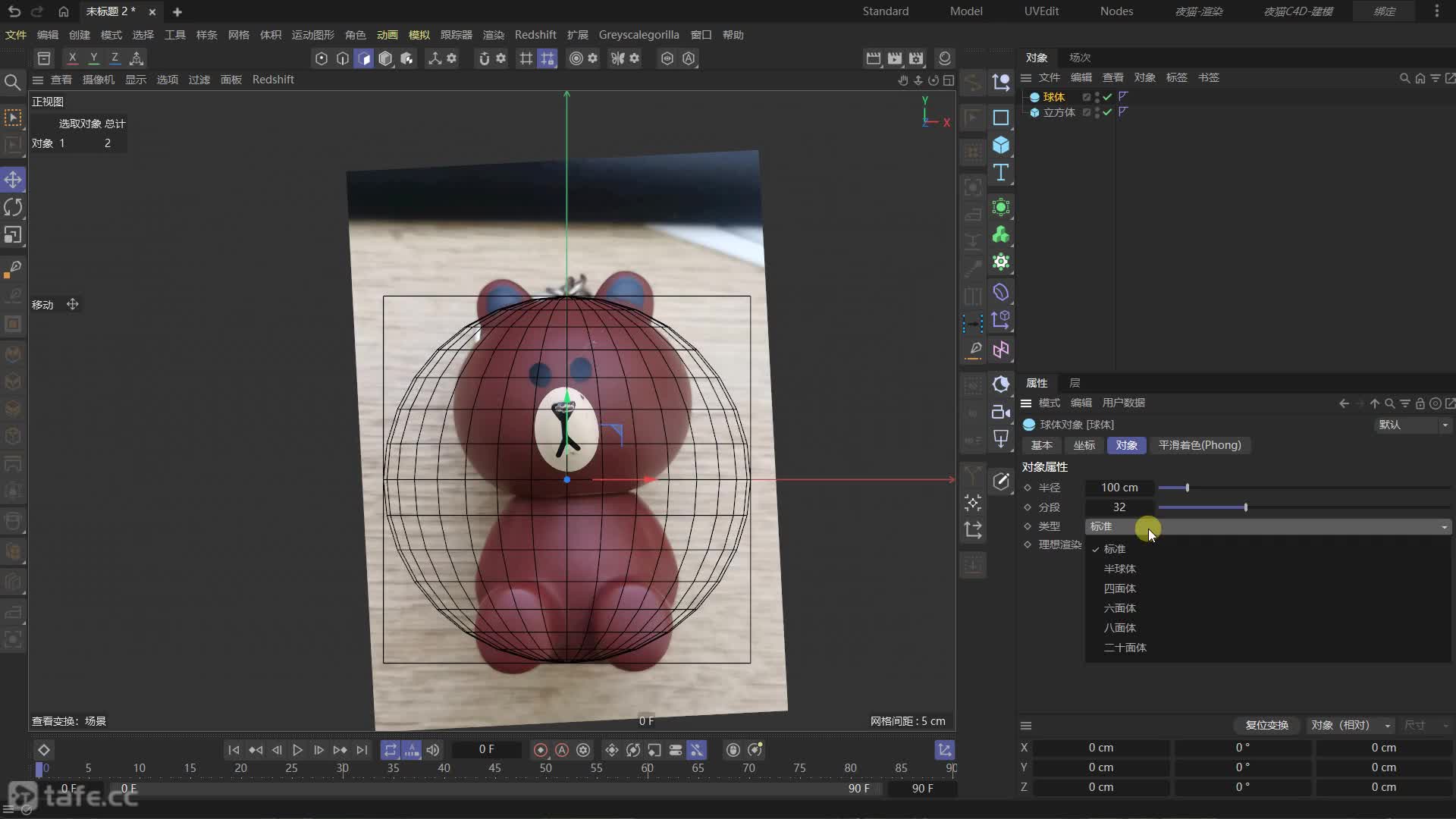
Task: Click the paint brush tool icon
Action: [x=13, y=268]
